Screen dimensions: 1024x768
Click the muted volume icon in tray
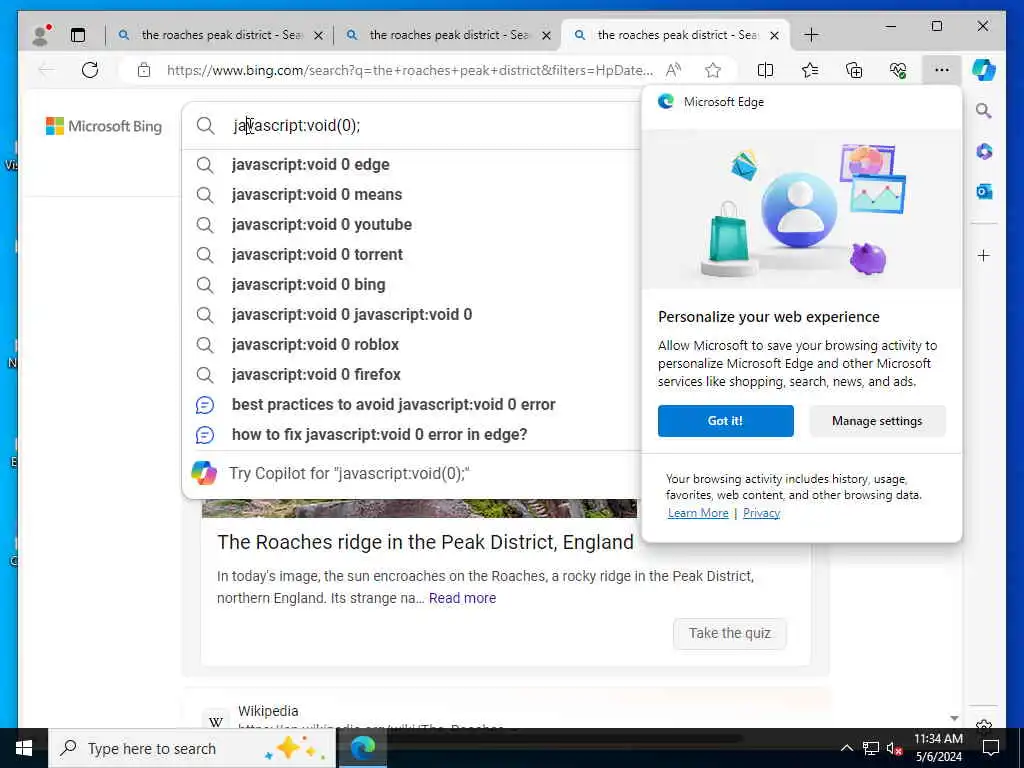click(x=894, y=748)
